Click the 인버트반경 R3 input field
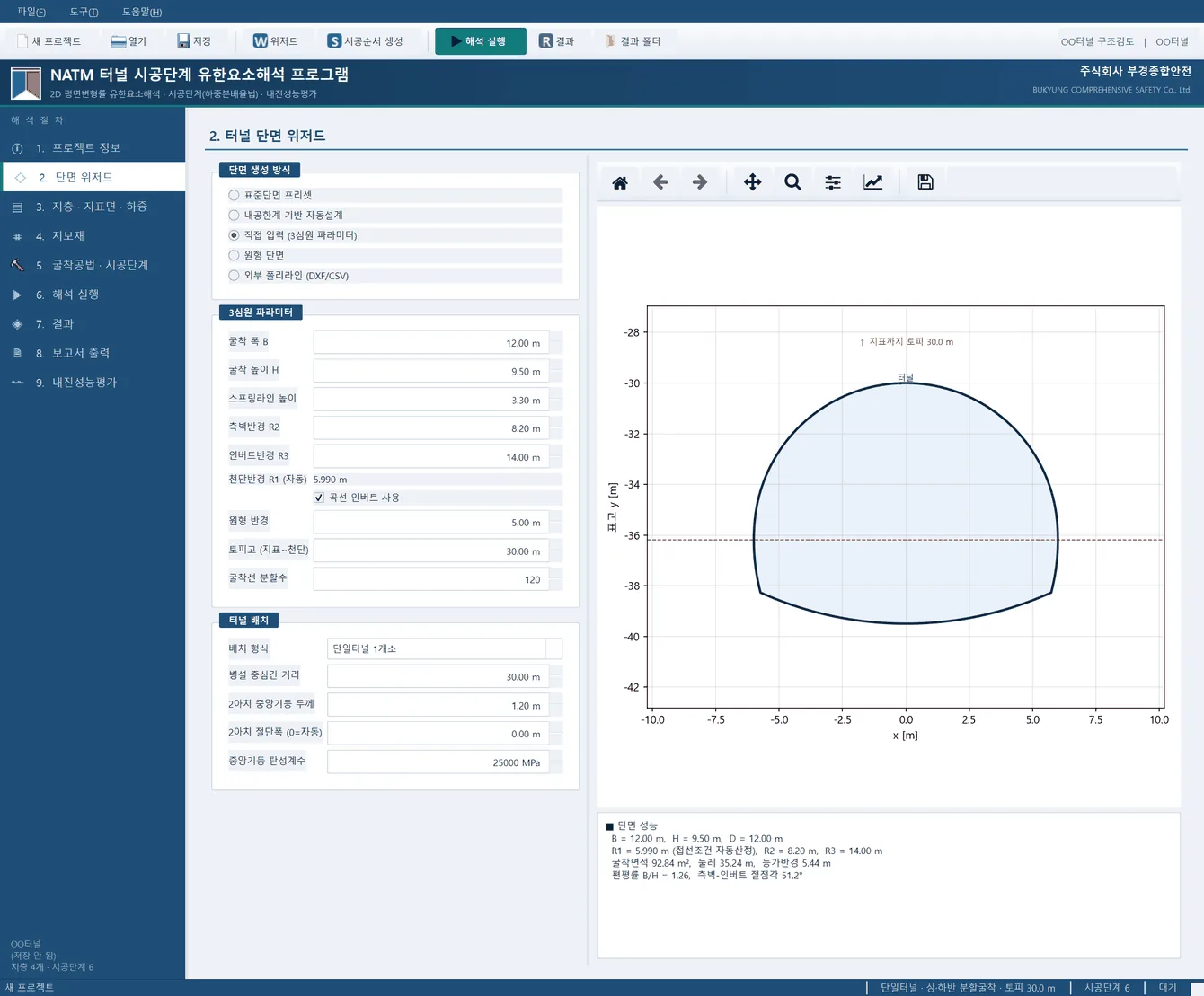This screenshot has height=996, width=1204. (x=430, y=457)
